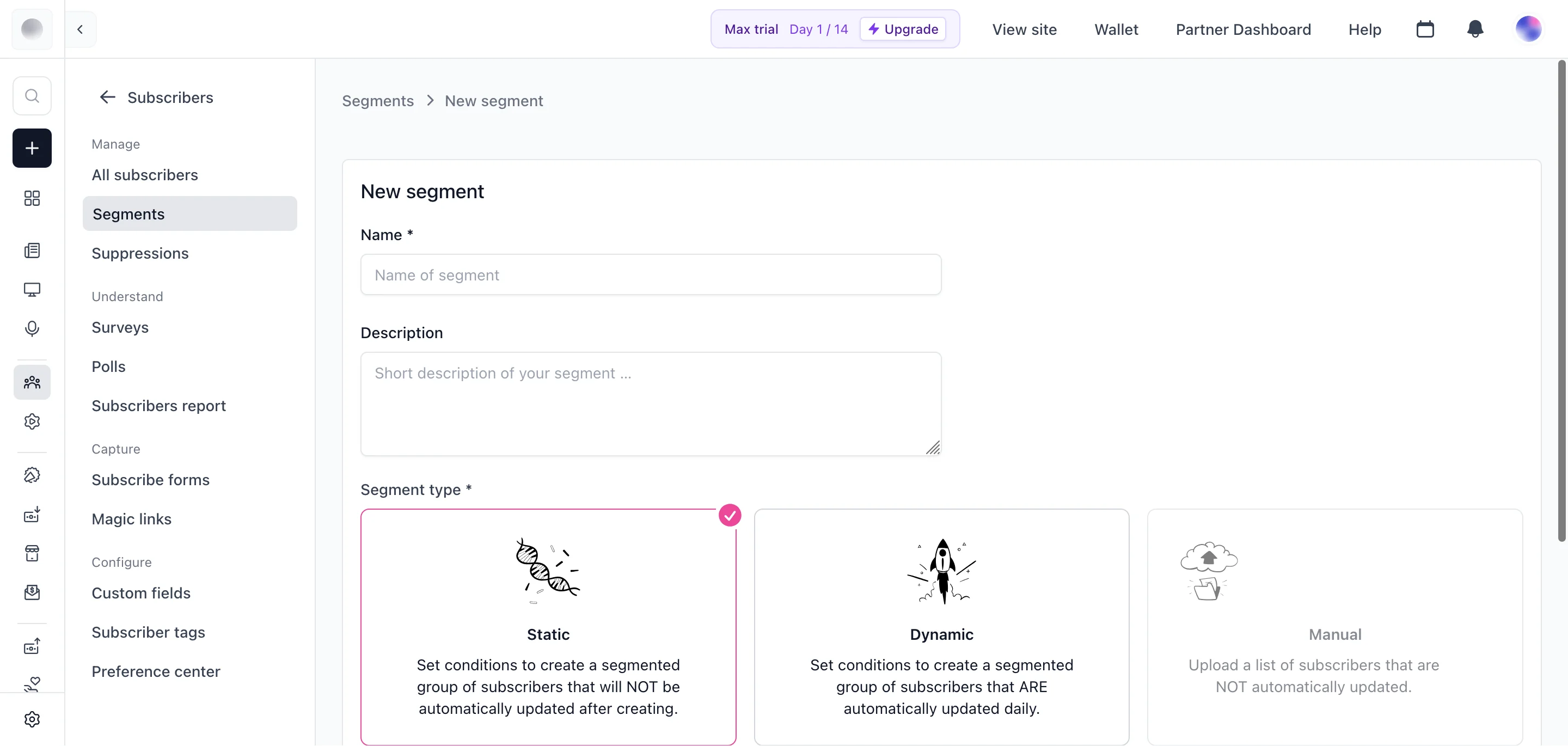Viewport: 1568px width, 746px height.
Task: Click the black plus create button
Action: click(32, 148)
